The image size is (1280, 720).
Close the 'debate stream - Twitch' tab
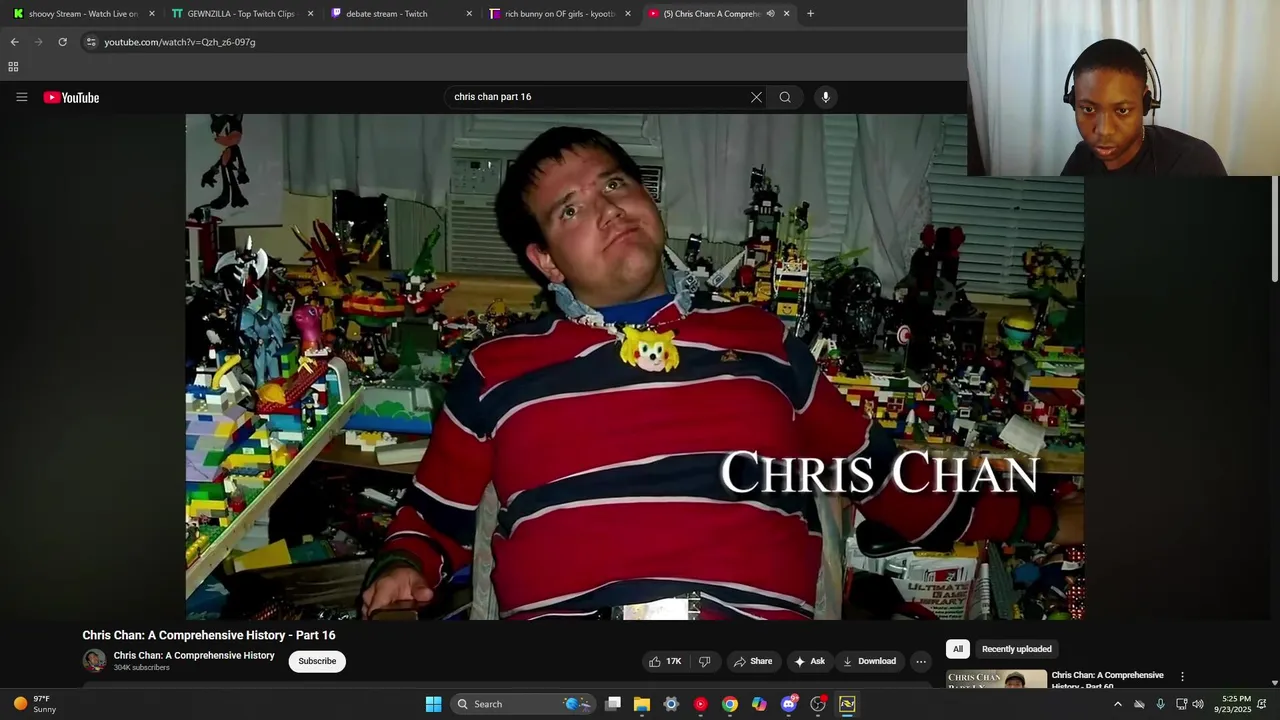click(469, 14)
